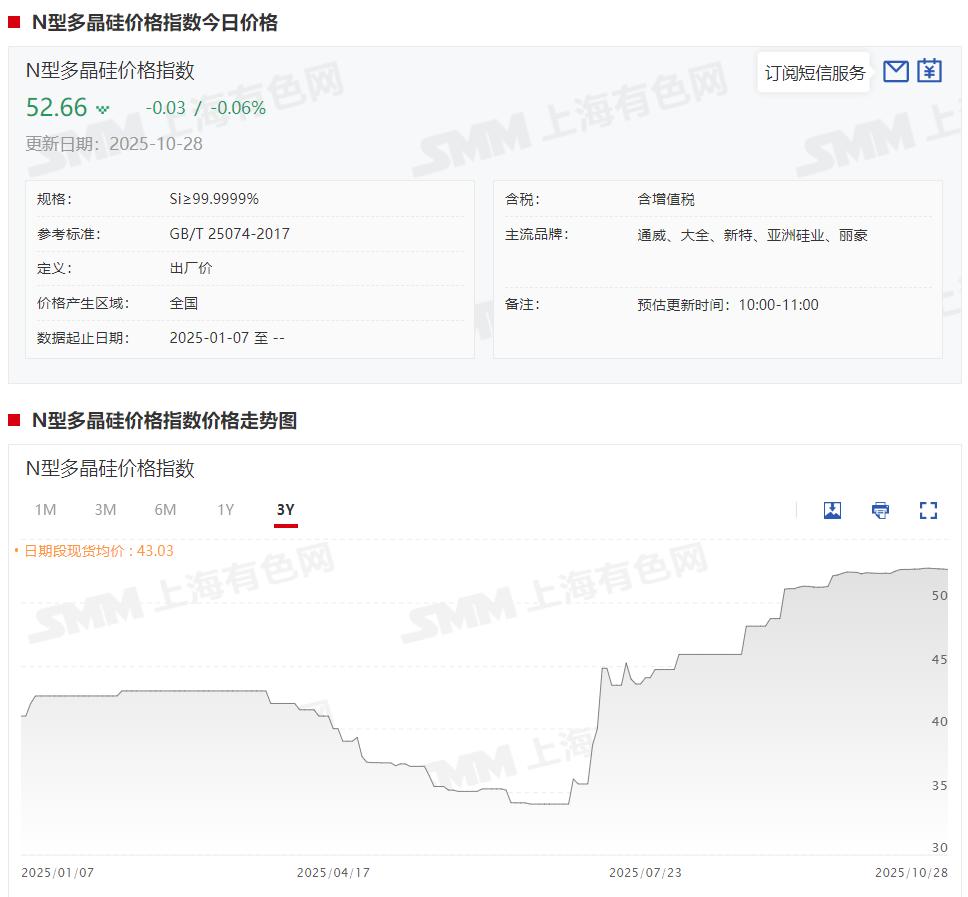Click the green down-arrow beside 52.66
Screen dimensions: 968x897
click(x=102, y=109)
